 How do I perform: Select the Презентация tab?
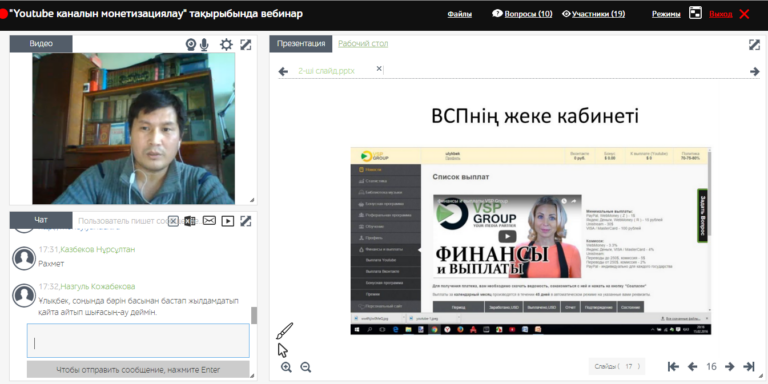[301, 44]
